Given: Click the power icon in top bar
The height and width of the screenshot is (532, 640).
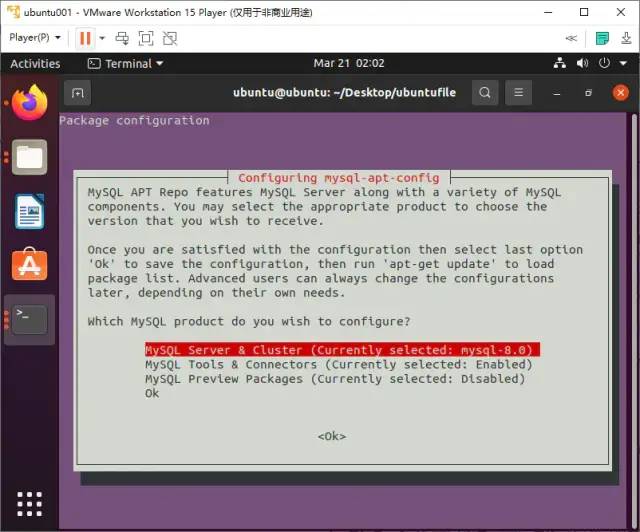Looking at the screenshot, I should 604,63.
